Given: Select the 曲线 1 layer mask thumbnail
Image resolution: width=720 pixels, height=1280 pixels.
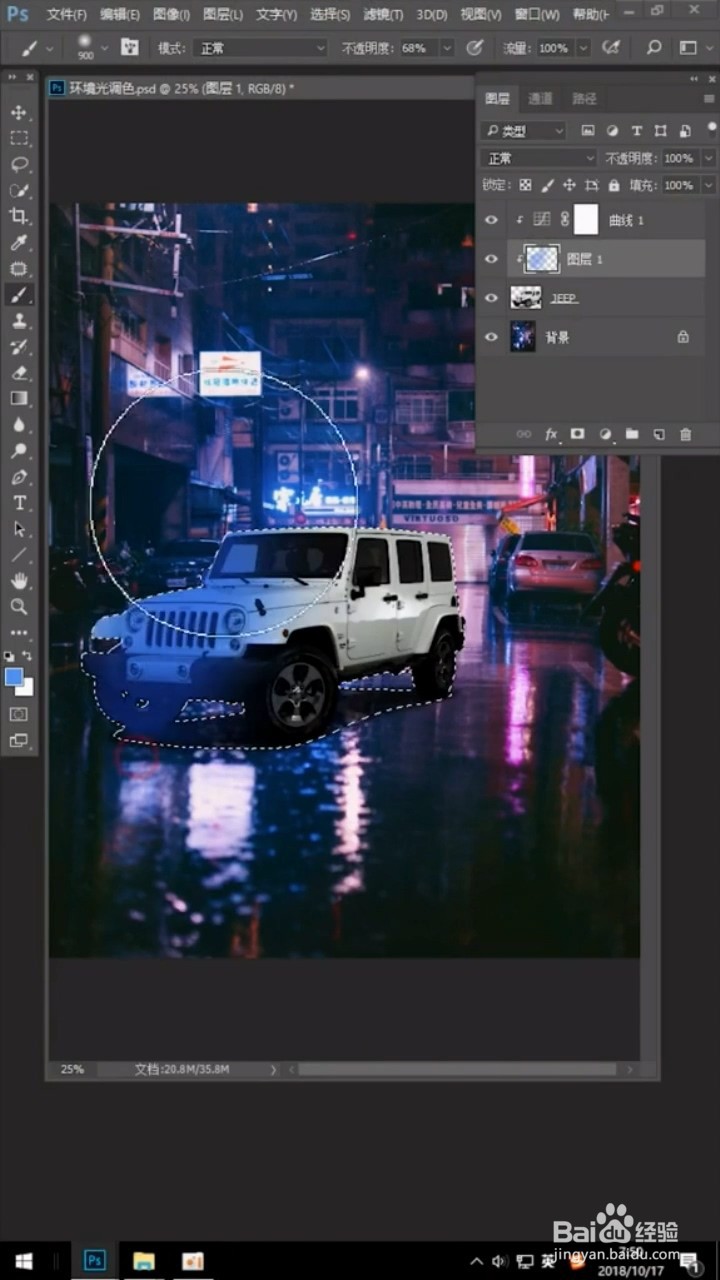Looking at the screenshot, I should [585, 220].
